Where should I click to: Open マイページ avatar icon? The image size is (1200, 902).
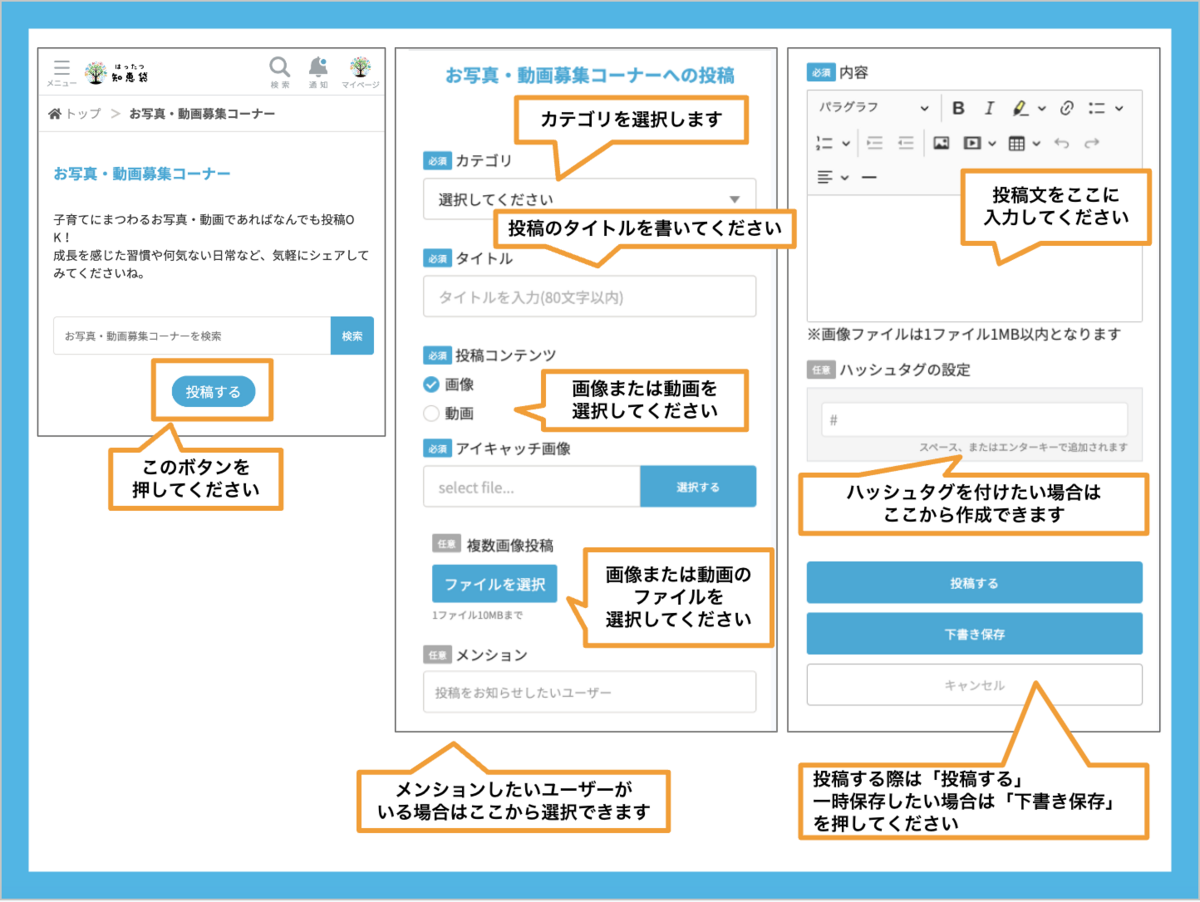point(360,69)
